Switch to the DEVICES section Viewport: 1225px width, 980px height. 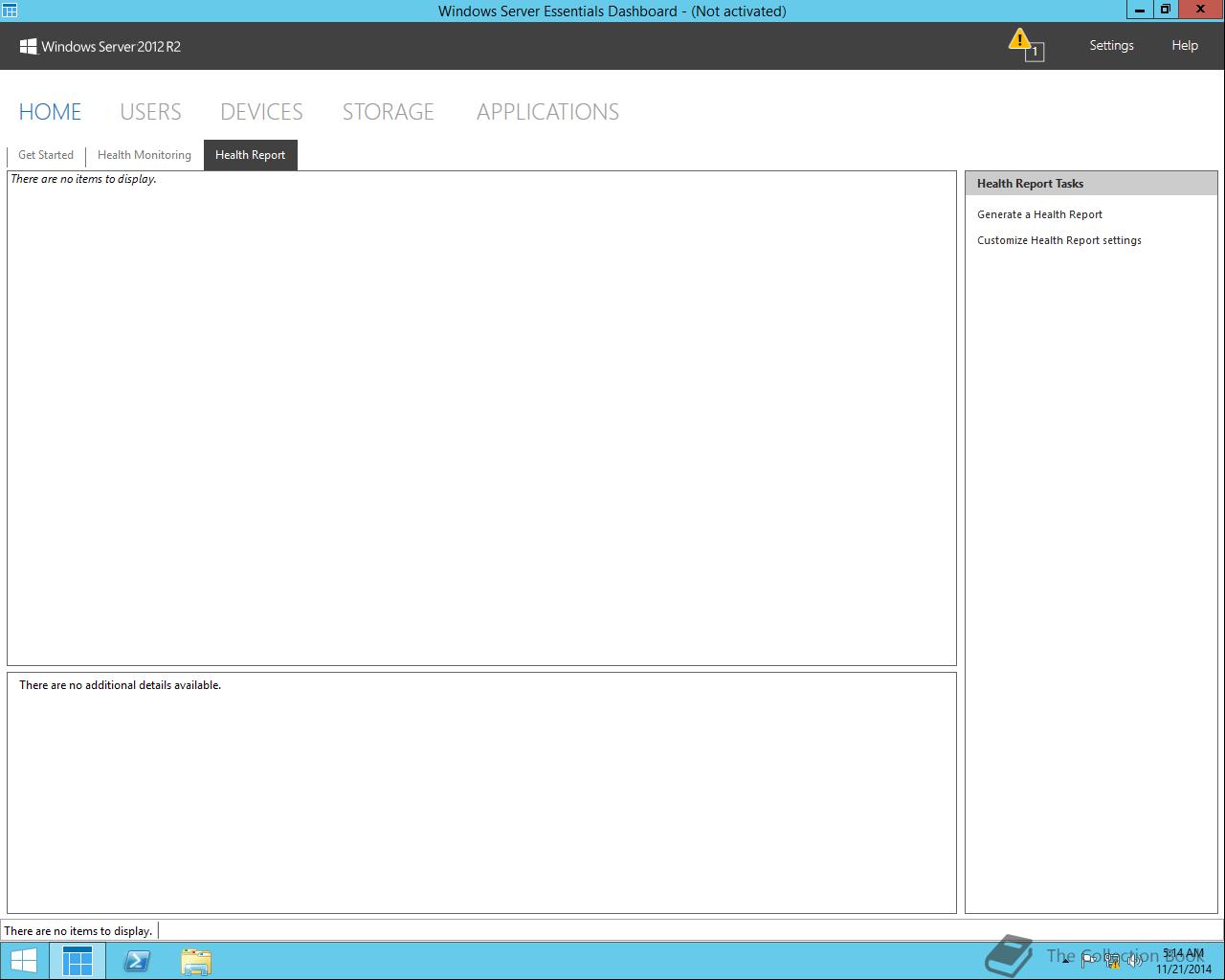point(261,112)
